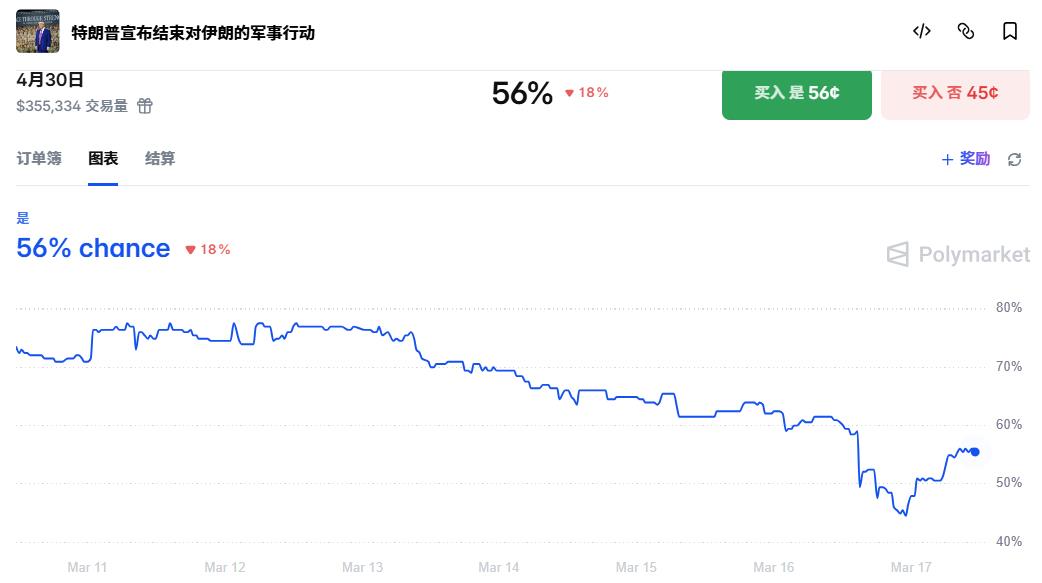Open the market thumbnail image

38,31
